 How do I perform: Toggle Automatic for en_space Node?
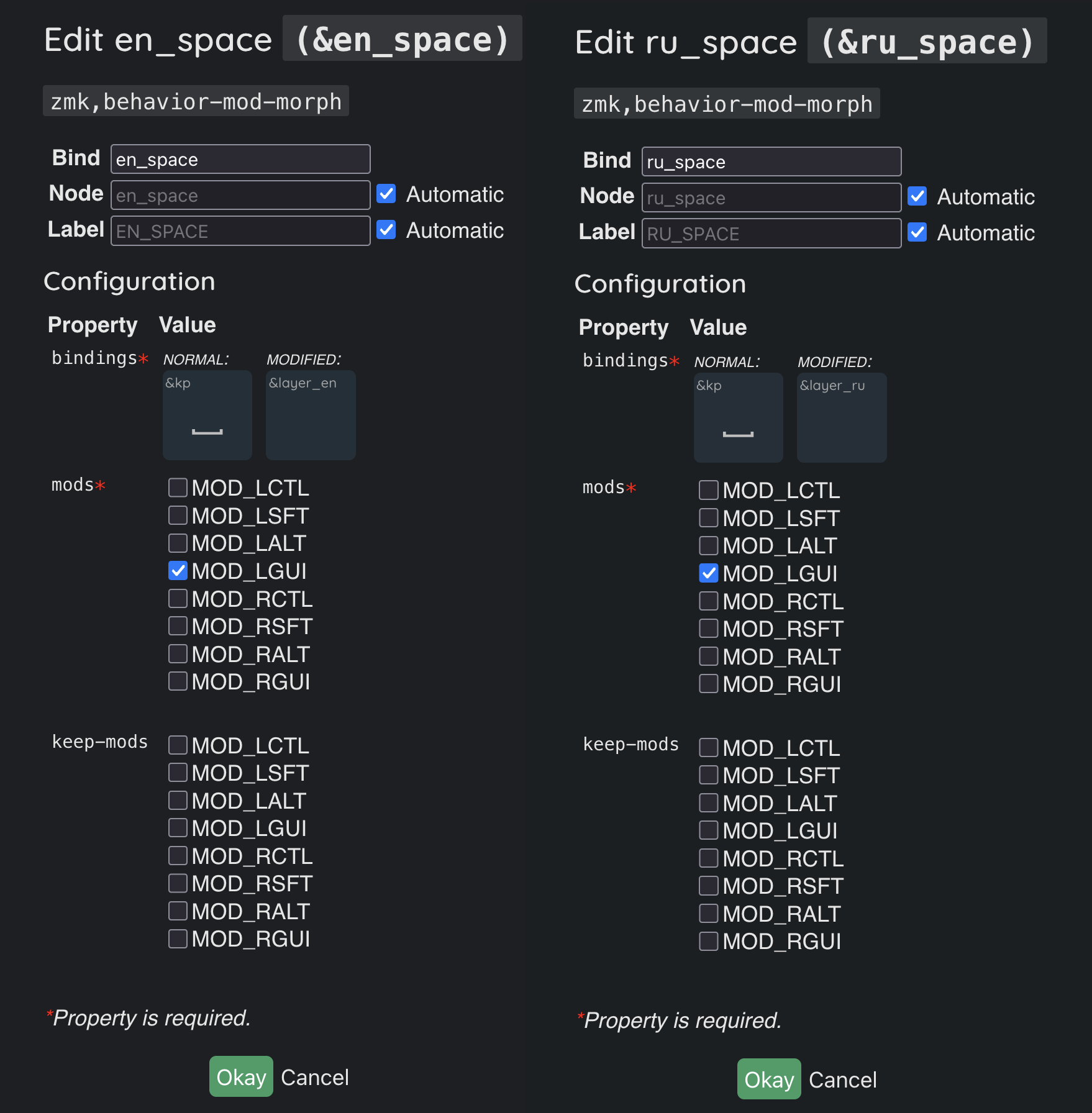click(x=386, y=194)
